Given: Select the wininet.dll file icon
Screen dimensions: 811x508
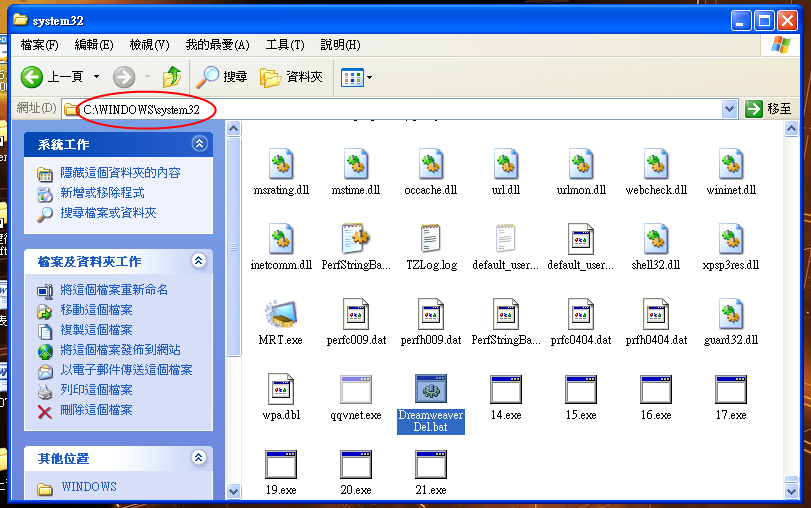Looking at the screenshot, I should [x=731, y=164].
